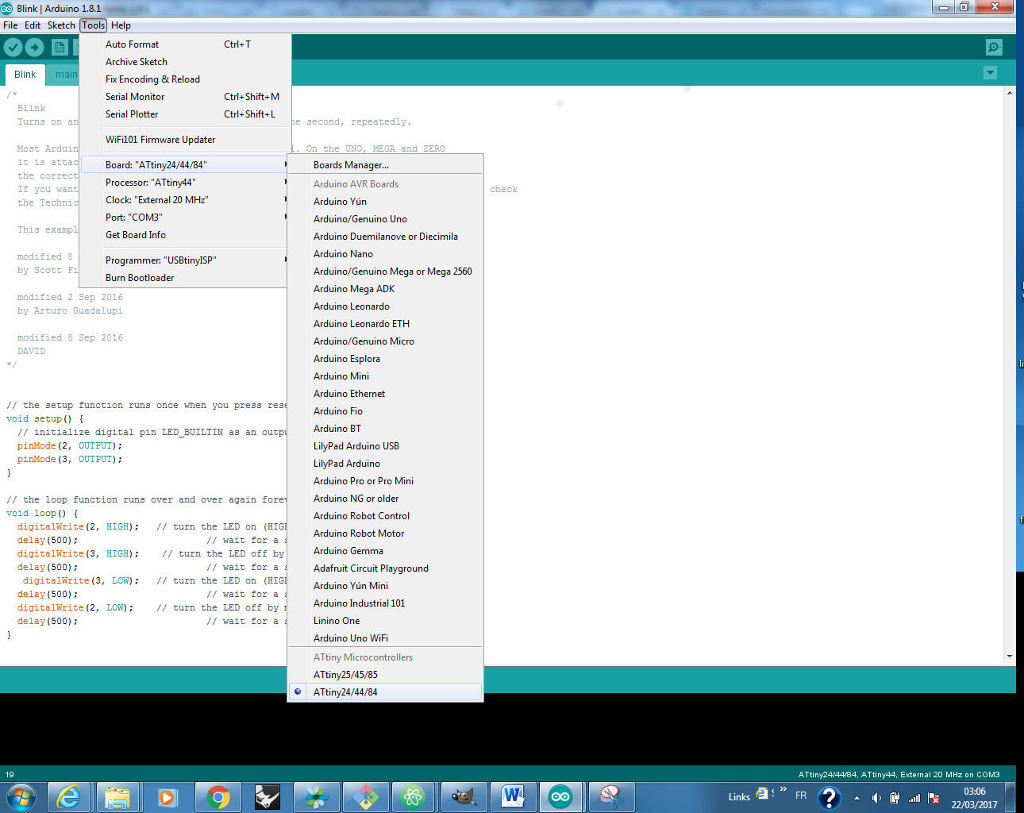Open the colorful diamond app in taskbar
Image resolution: width=1024 pixels, height=813 pixels.
point(366,797)
